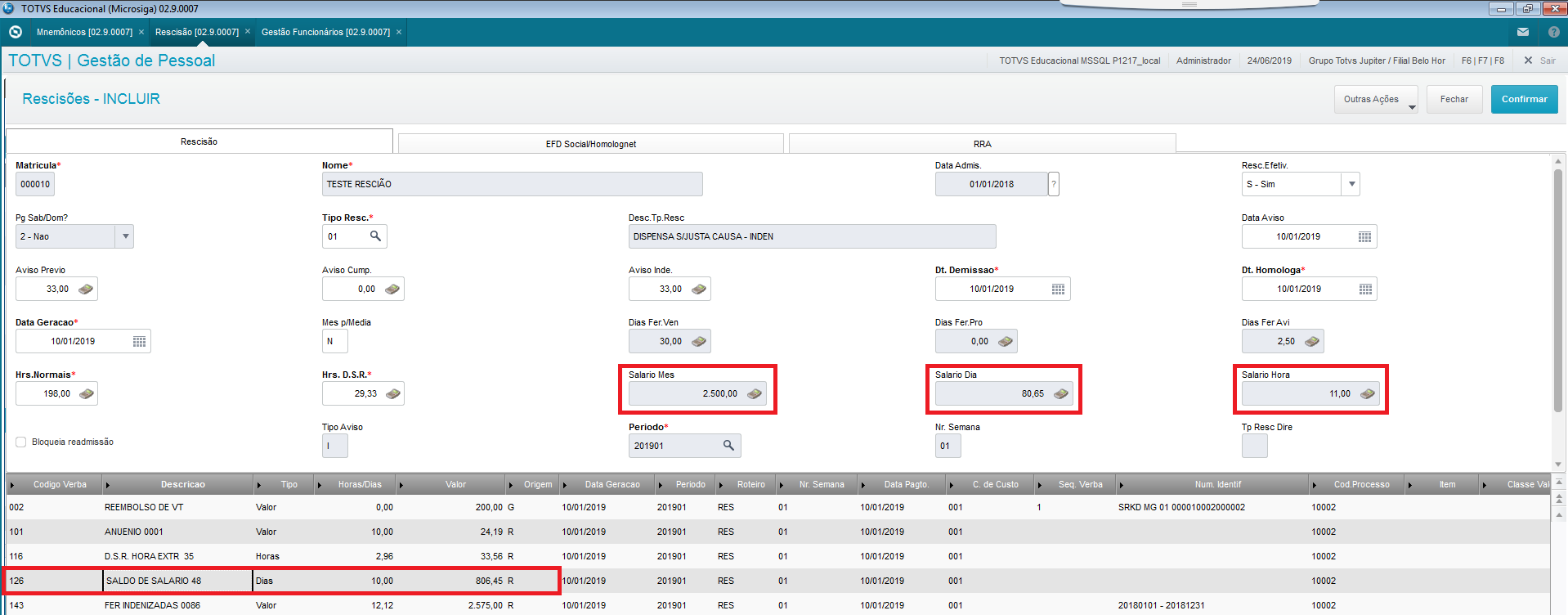Select row REEMBOLSO DE VT
The width and height of the screenshot is (1568, 615).
tap(777, 507)
